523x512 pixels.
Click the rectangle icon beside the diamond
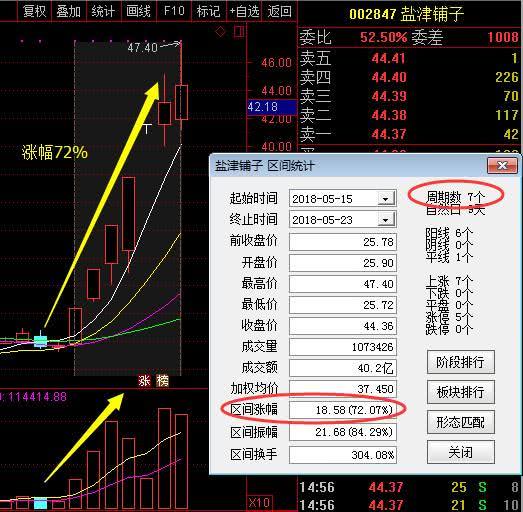(239, 32)
